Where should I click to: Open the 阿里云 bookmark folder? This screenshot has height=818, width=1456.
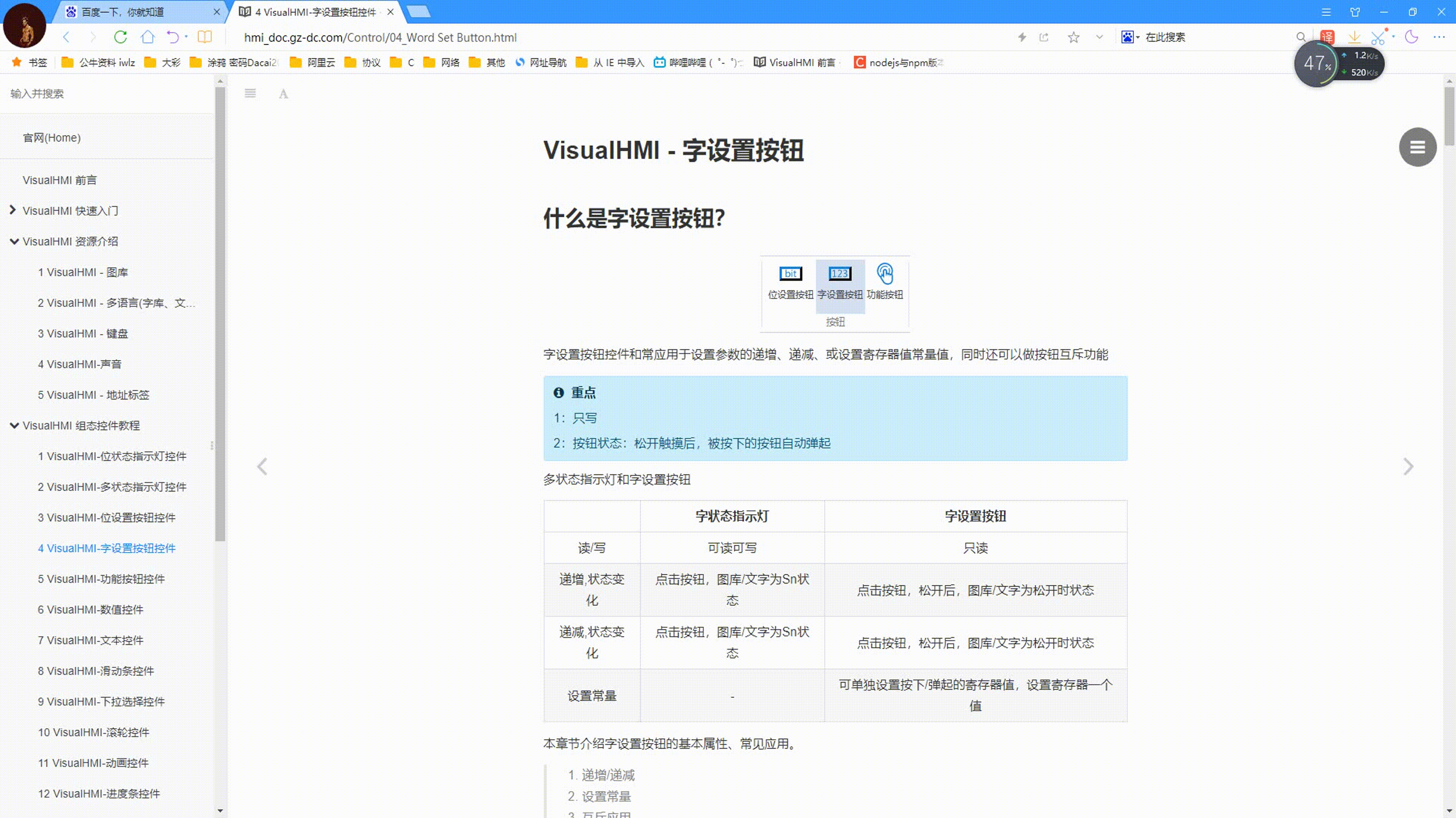(x=312, y=63)
